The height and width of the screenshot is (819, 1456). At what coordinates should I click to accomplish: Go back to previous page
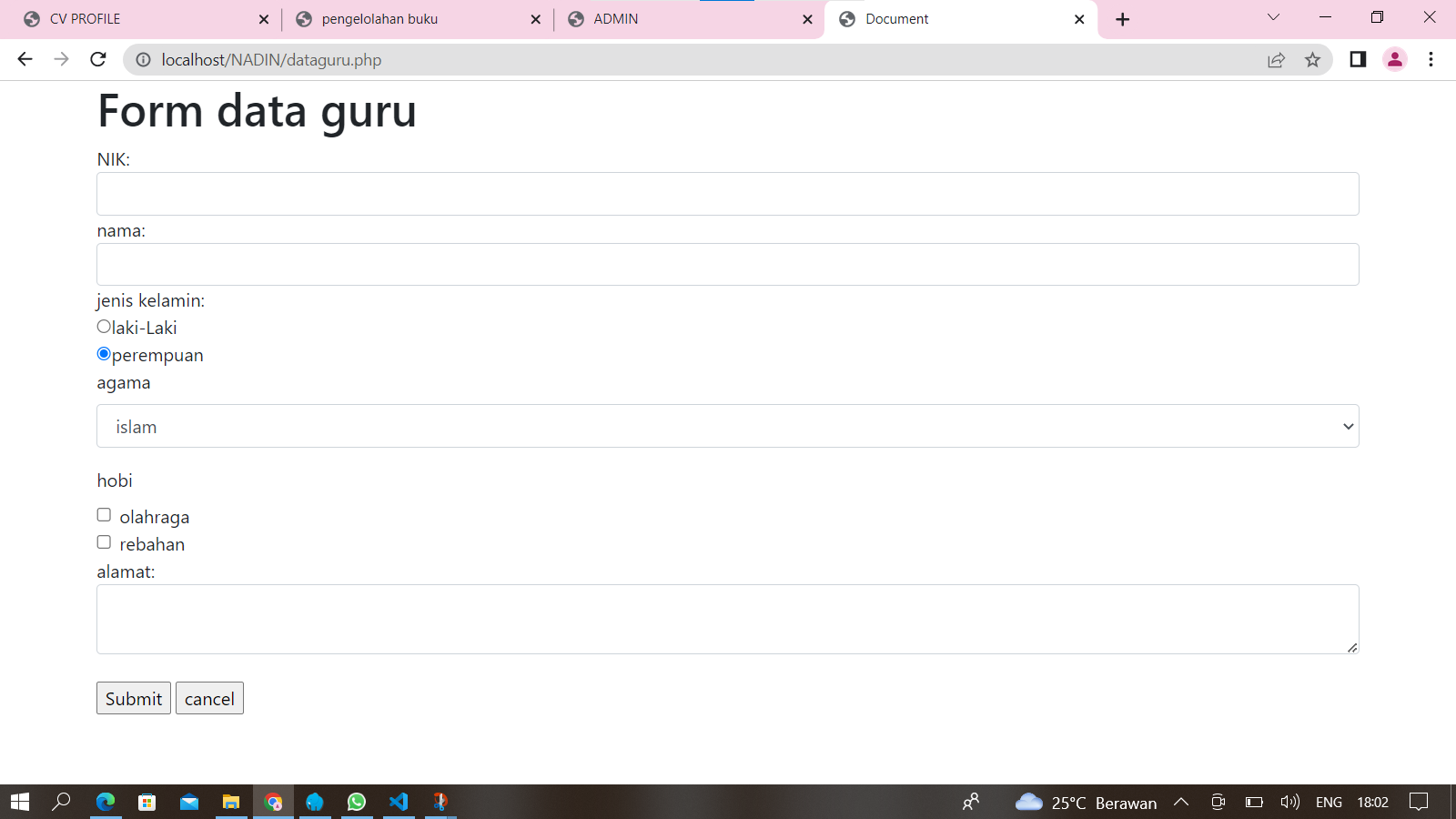coord(25,59)
